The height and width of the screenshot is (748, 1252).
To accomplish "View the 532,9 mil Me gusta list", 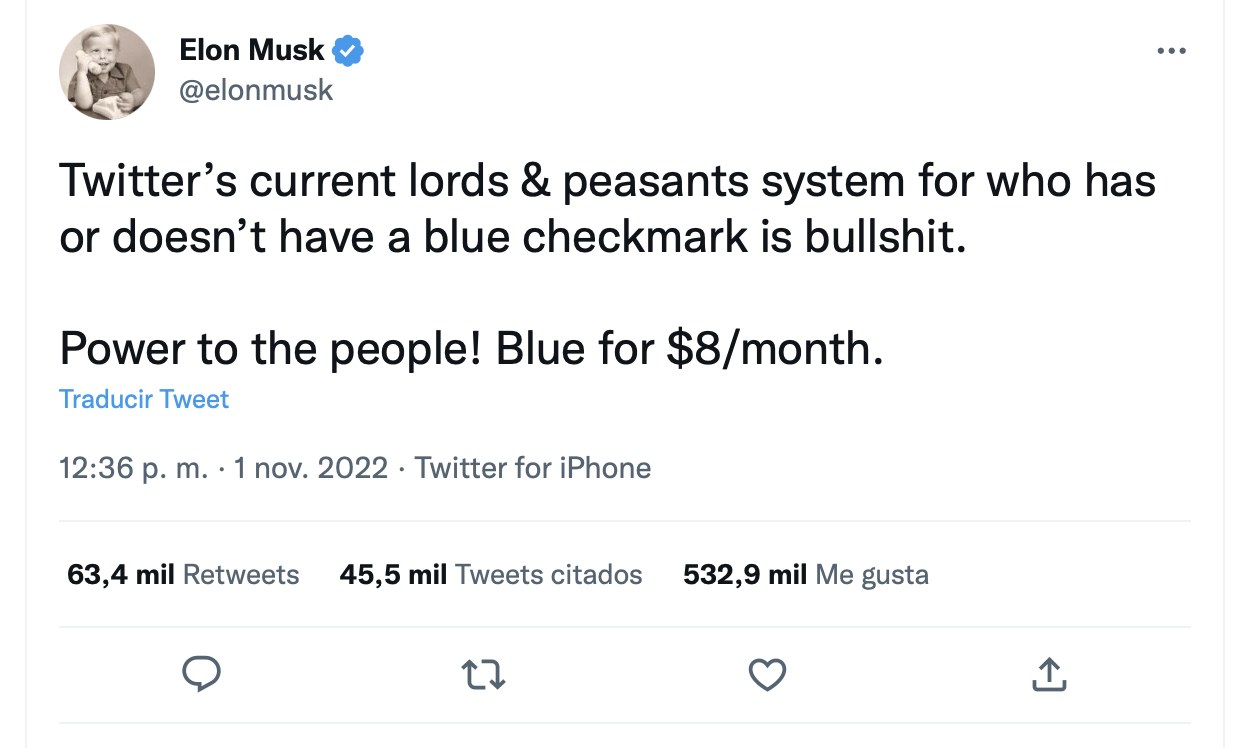I will [806, 574].
